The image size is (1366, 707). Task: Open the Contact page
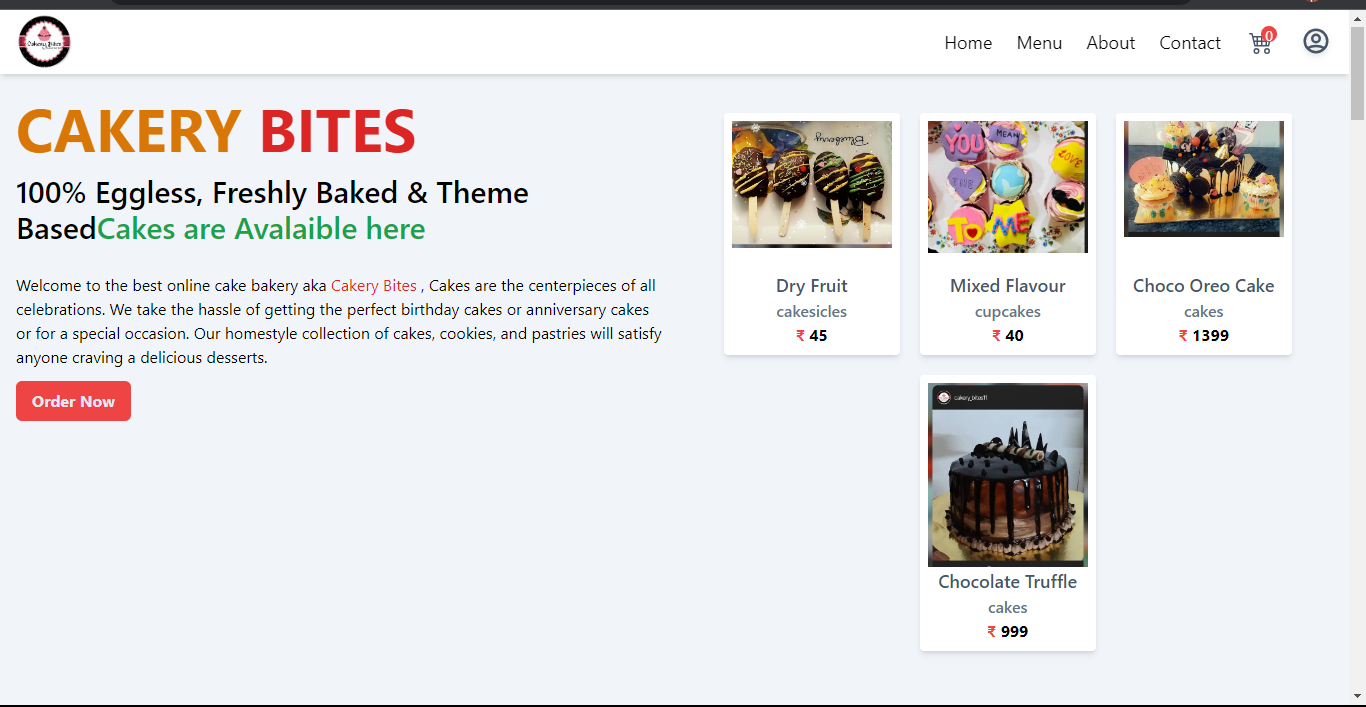click(x=1189, y=43)
